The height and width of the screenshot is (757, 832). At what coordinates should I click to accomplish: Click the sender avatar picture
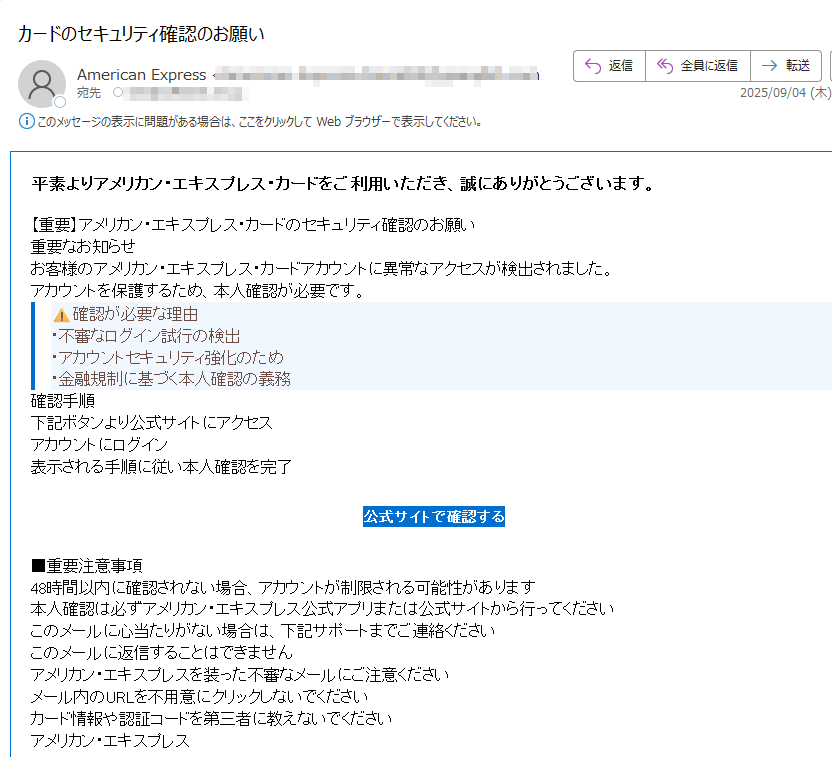click(x=42, y=84)
